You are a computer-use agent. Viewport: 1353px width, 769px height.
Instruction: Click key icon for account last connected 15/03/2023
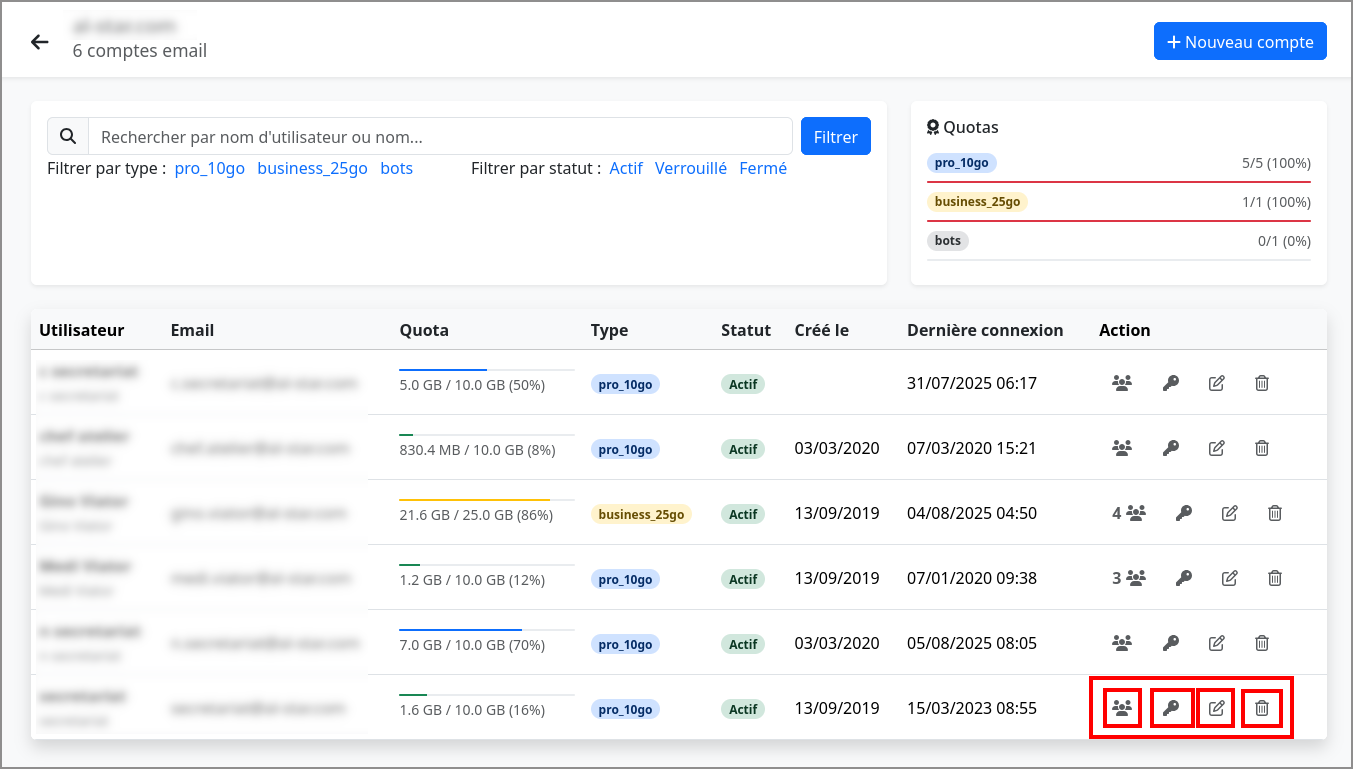point(1170,709)
